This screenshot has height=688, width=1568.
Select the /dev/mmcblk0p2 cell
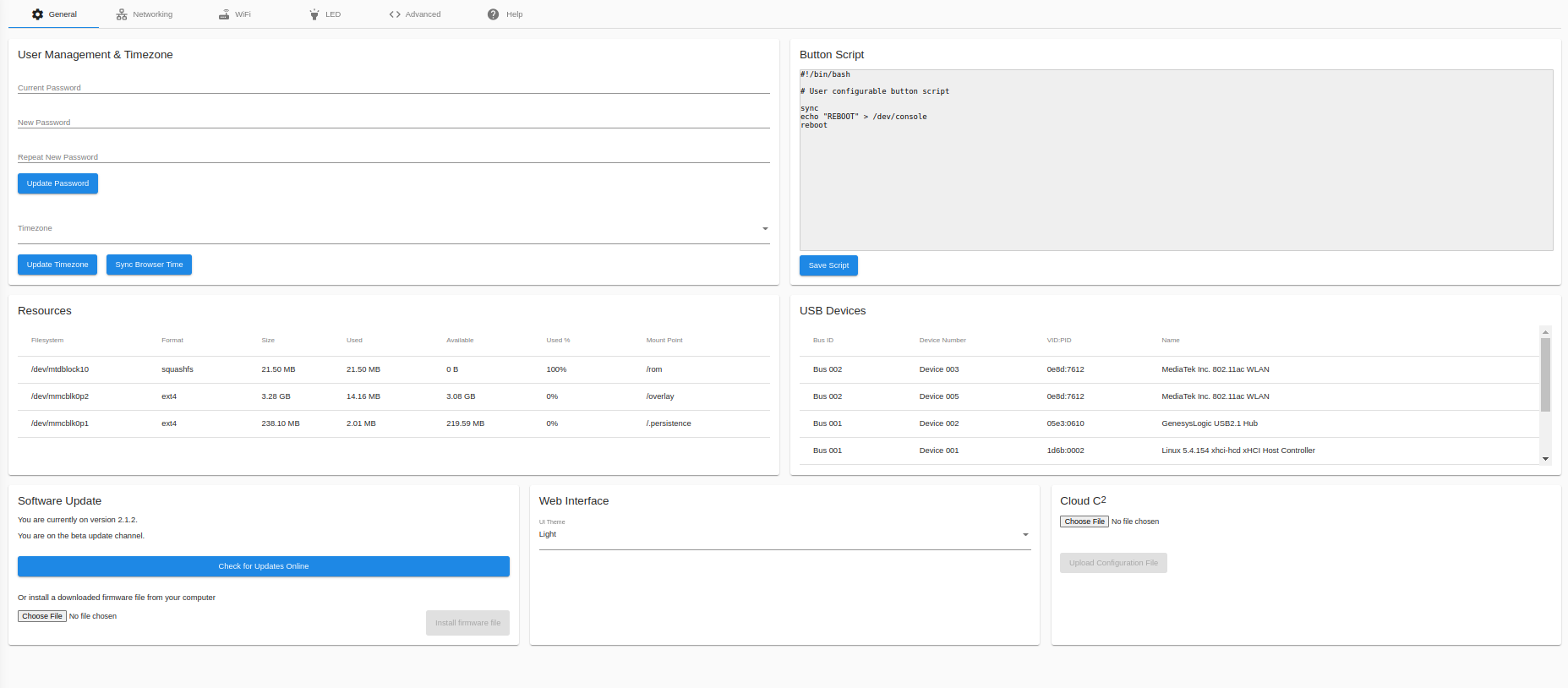coord(60,396)
